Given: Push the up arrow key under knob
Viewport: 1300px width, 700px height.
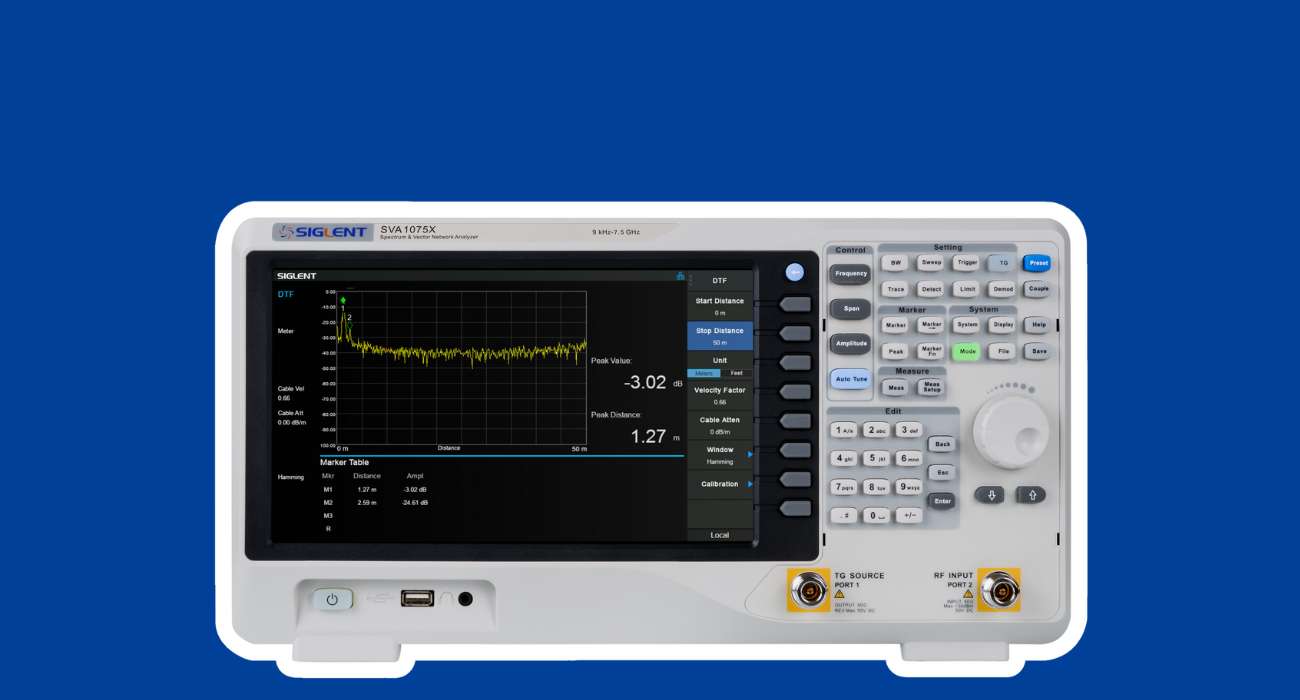Looking at the screenshot, I should click(x=1031, y=494).
